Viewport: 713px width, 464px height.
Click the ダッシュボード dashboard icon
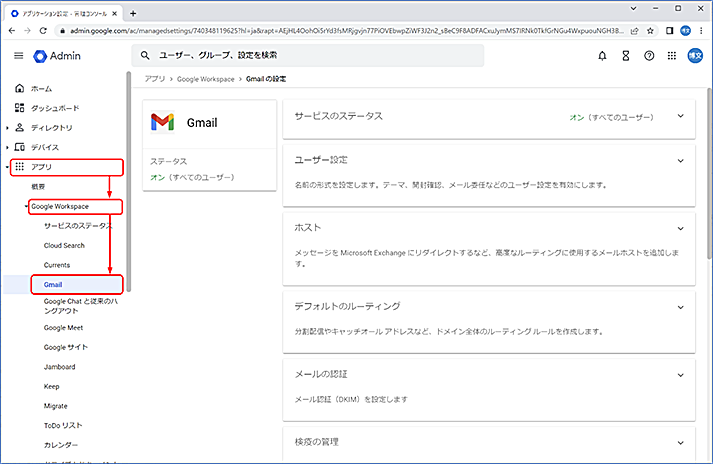(x=19, y=108)
